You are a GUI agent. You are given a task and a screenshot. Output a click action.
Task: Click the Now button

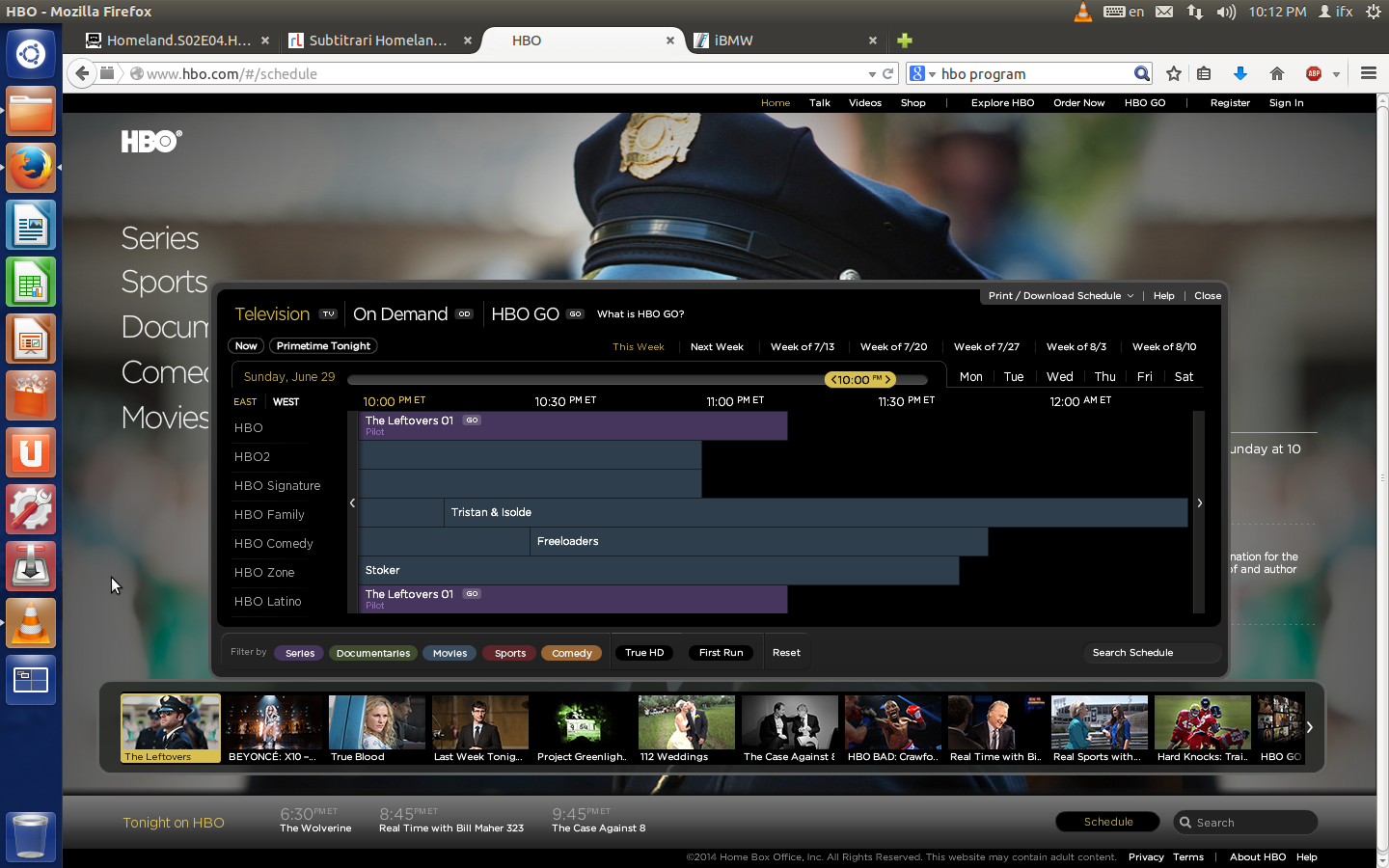246,346
